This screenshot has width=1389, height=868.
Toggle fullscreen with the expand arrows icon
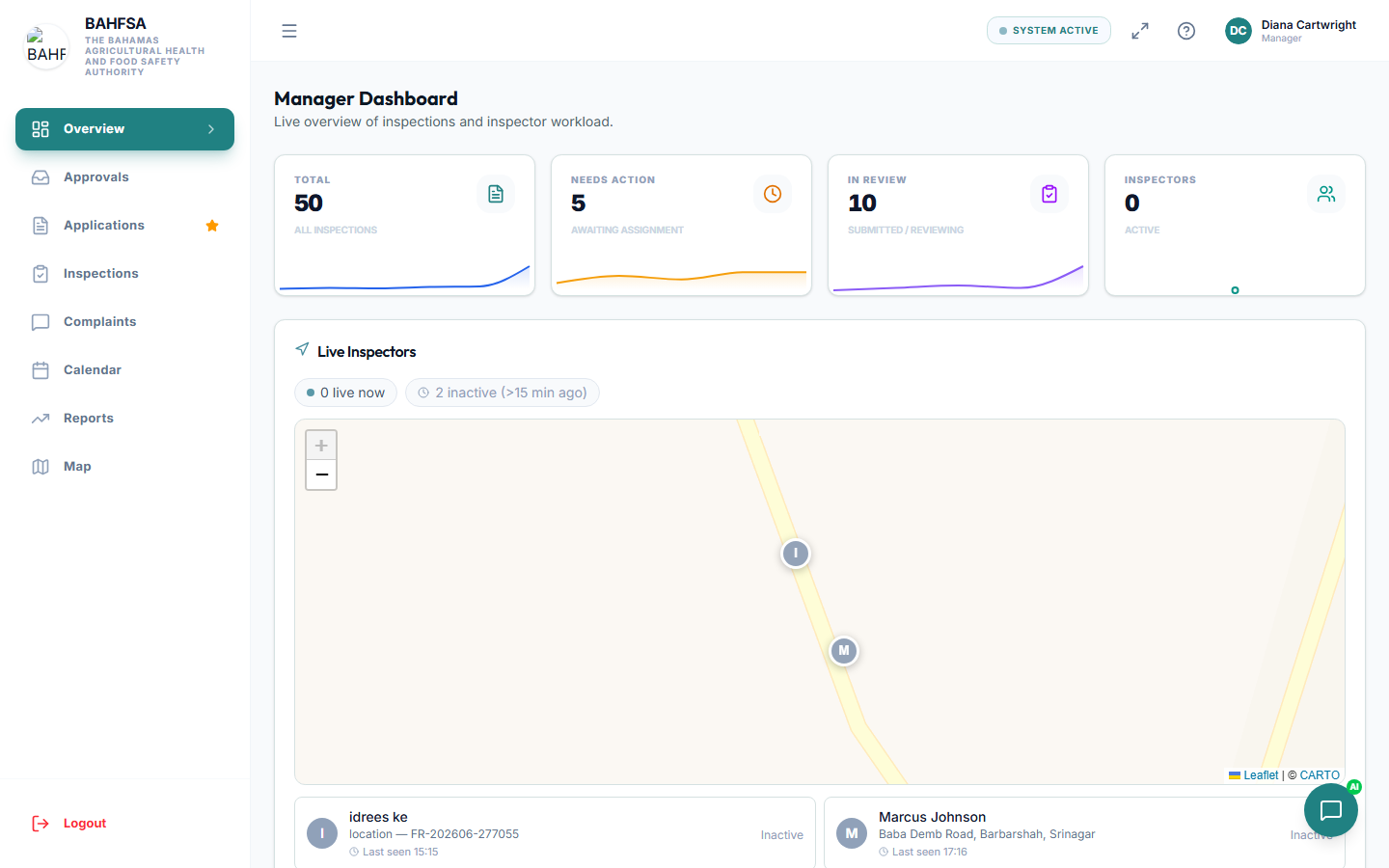pyautogui.click(x=1140, y=31)
